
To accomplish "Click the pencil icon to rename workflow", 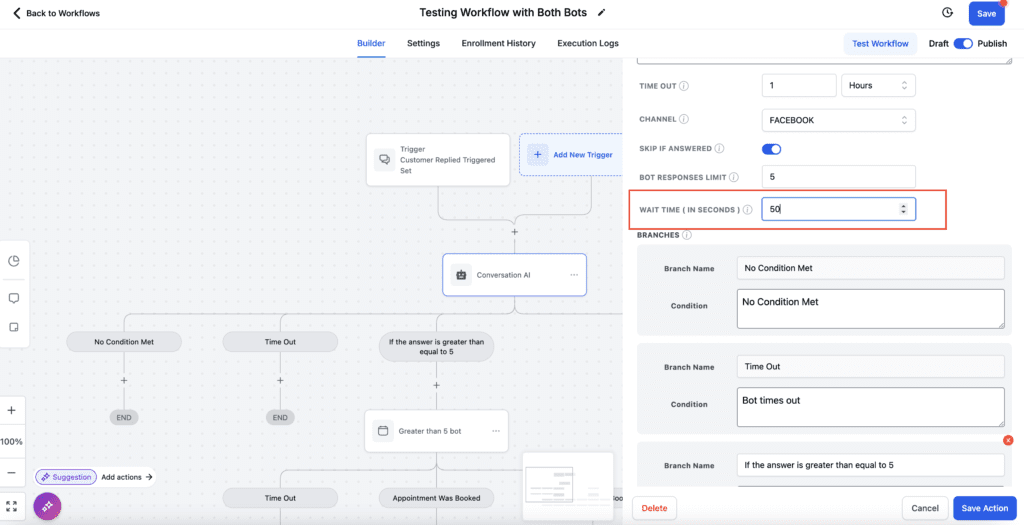I will [601, 13].
